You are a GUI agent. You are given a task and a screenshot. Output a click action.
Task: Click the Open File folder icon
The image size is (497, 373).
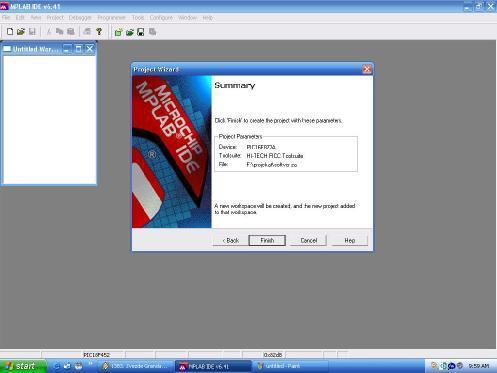[21, 32]
